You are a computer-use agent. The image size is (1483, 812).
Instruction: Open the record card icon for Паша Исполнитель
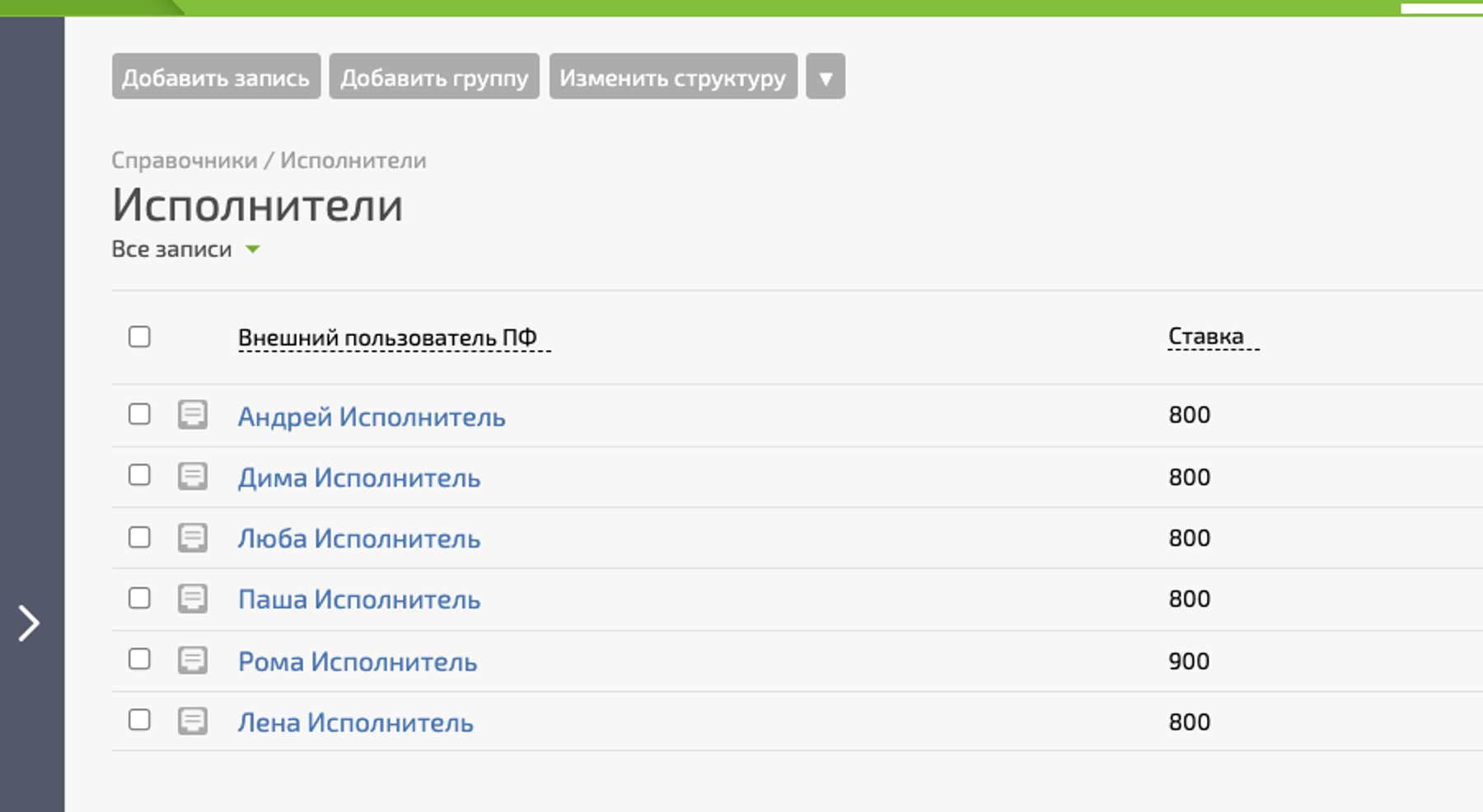[193, 599]
